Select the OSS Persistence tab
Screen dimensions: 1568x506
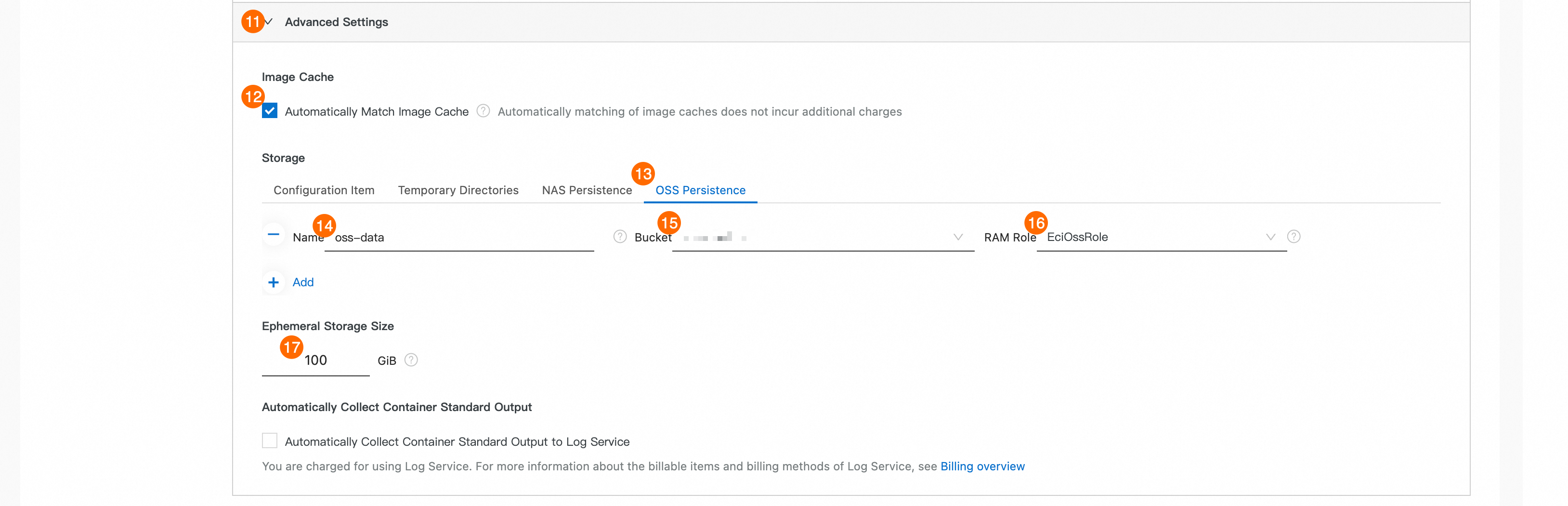[x=700, y=190]
